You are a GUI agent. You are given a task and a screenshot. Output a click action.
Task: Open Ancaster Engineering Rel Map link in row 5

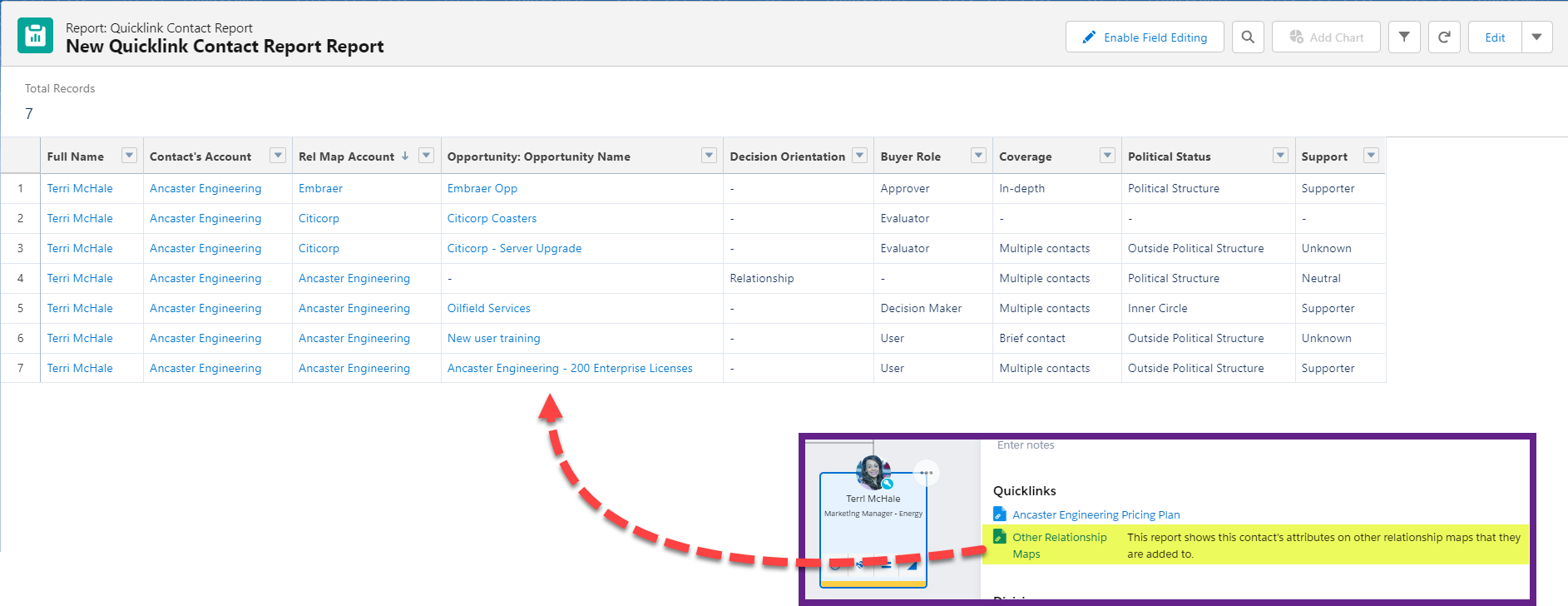point(354,308)
